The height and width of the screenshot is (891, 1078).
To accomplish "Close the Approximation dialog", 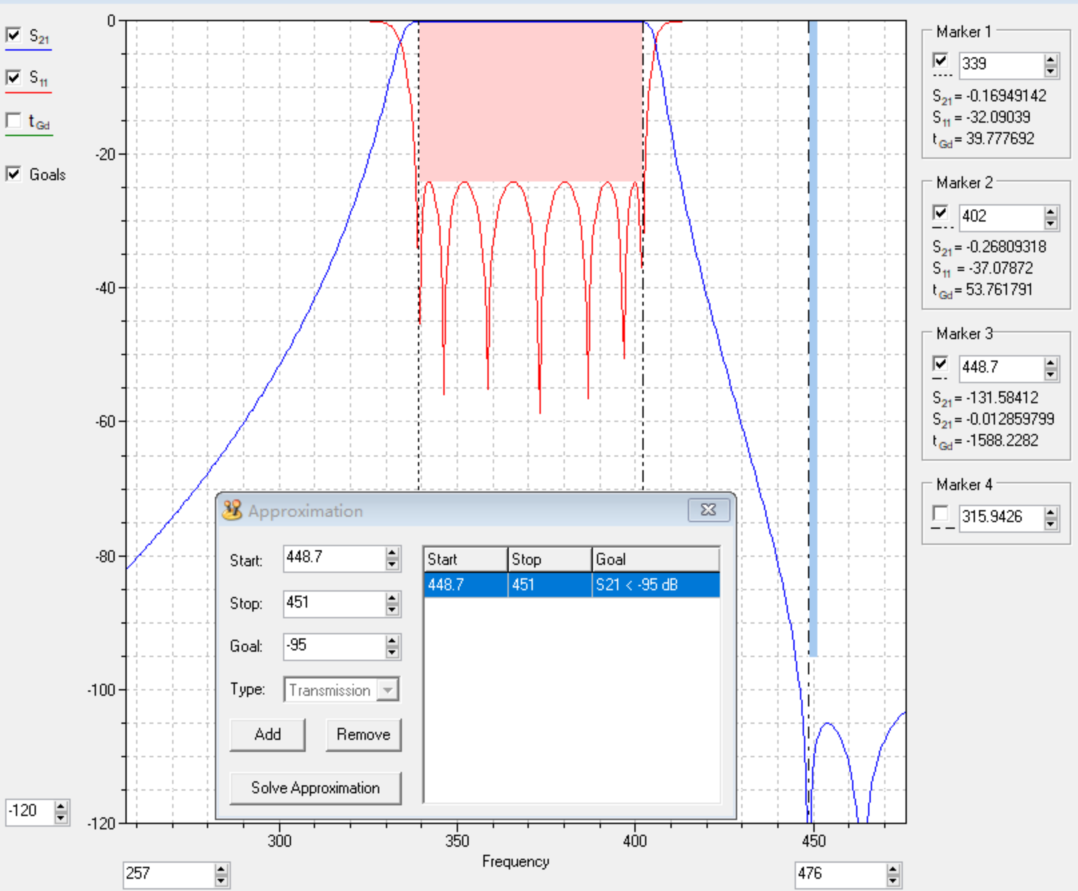I will click(707, 510).
